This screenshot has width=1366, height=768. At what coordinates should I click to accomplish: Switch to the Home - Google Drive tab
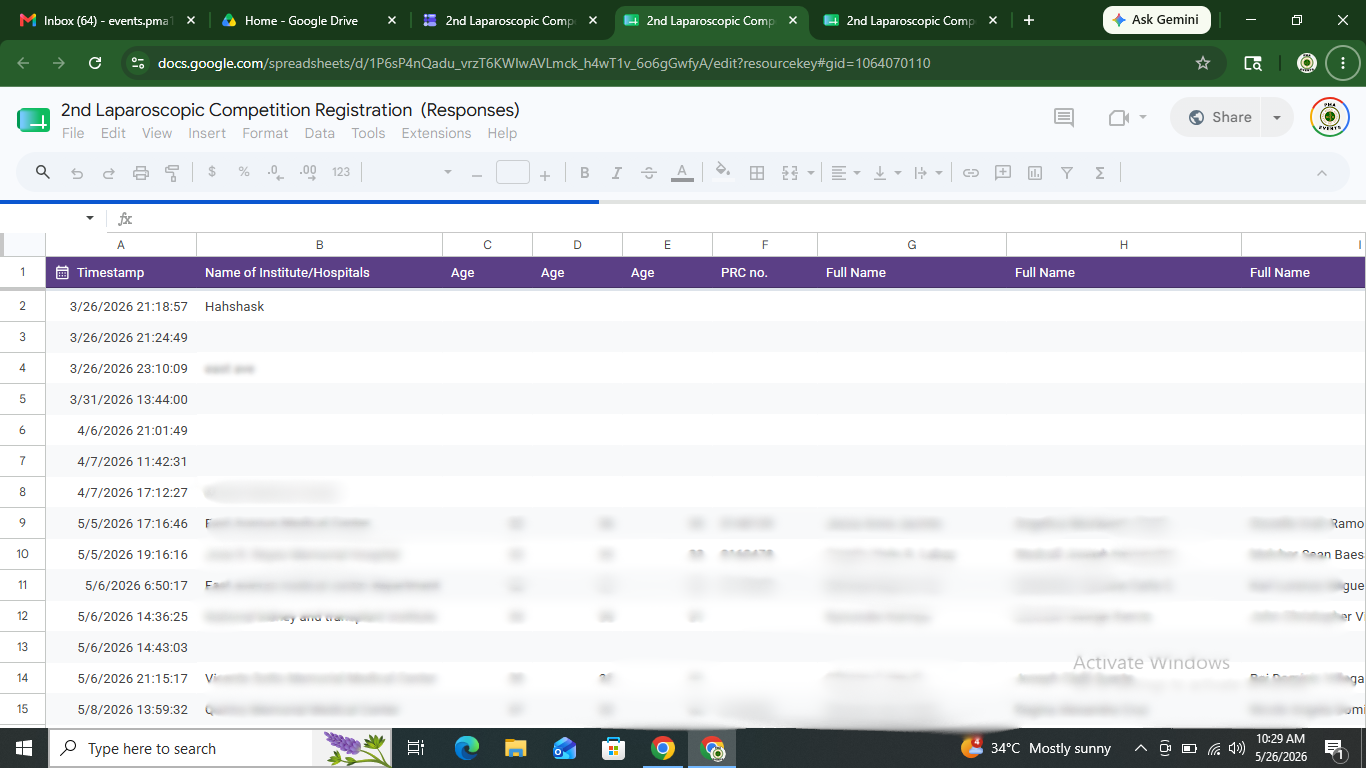(300, 20)
